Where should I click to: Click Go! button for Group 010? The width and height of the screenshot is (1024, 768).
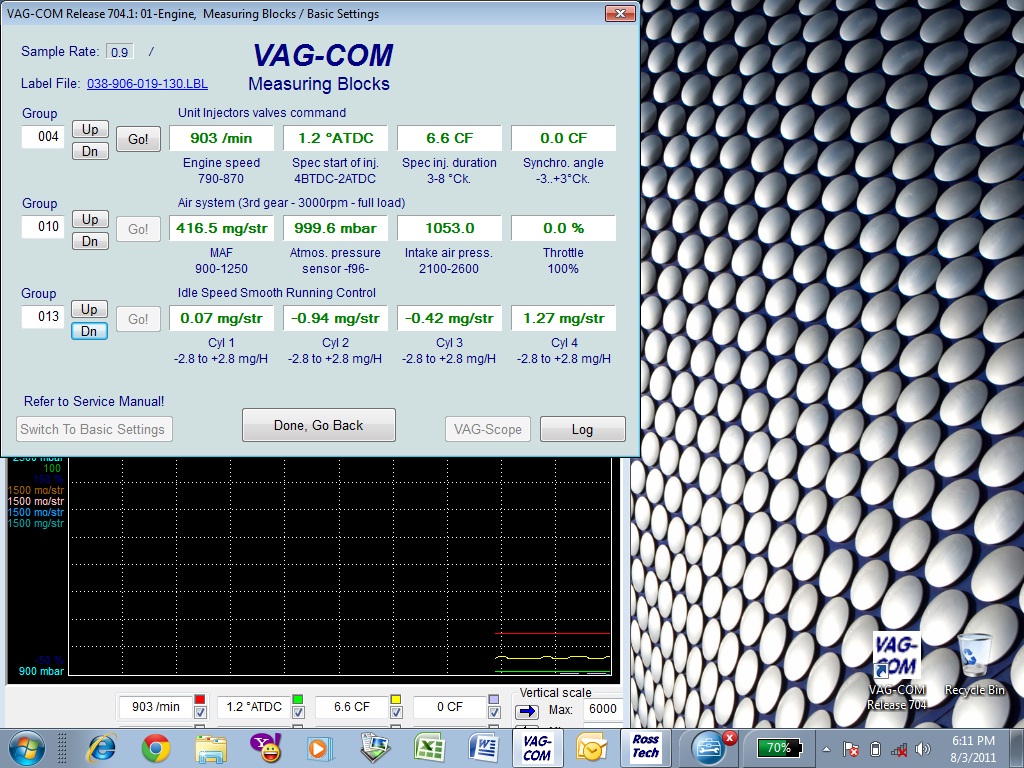click(138, 229)
